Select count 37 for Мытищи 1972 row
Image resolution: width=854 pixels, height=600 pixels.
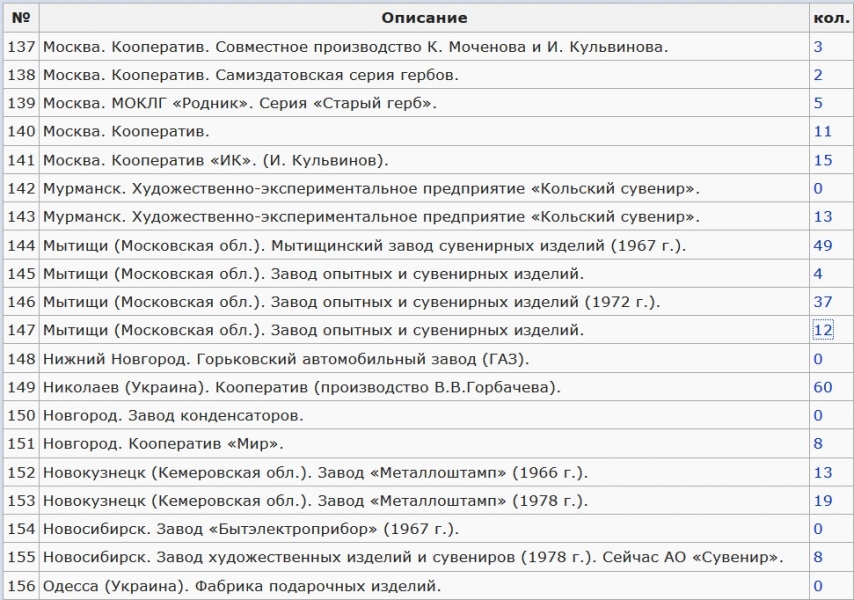tap(822, 302)
